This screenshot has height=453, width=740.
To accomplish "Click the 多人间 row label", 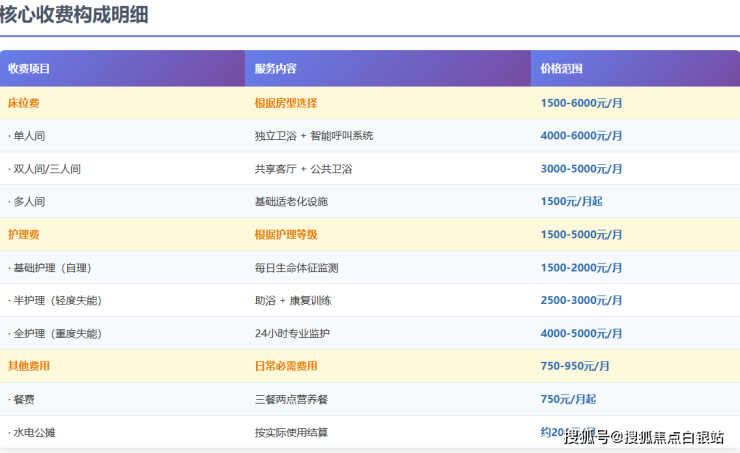I will (26, 201).
